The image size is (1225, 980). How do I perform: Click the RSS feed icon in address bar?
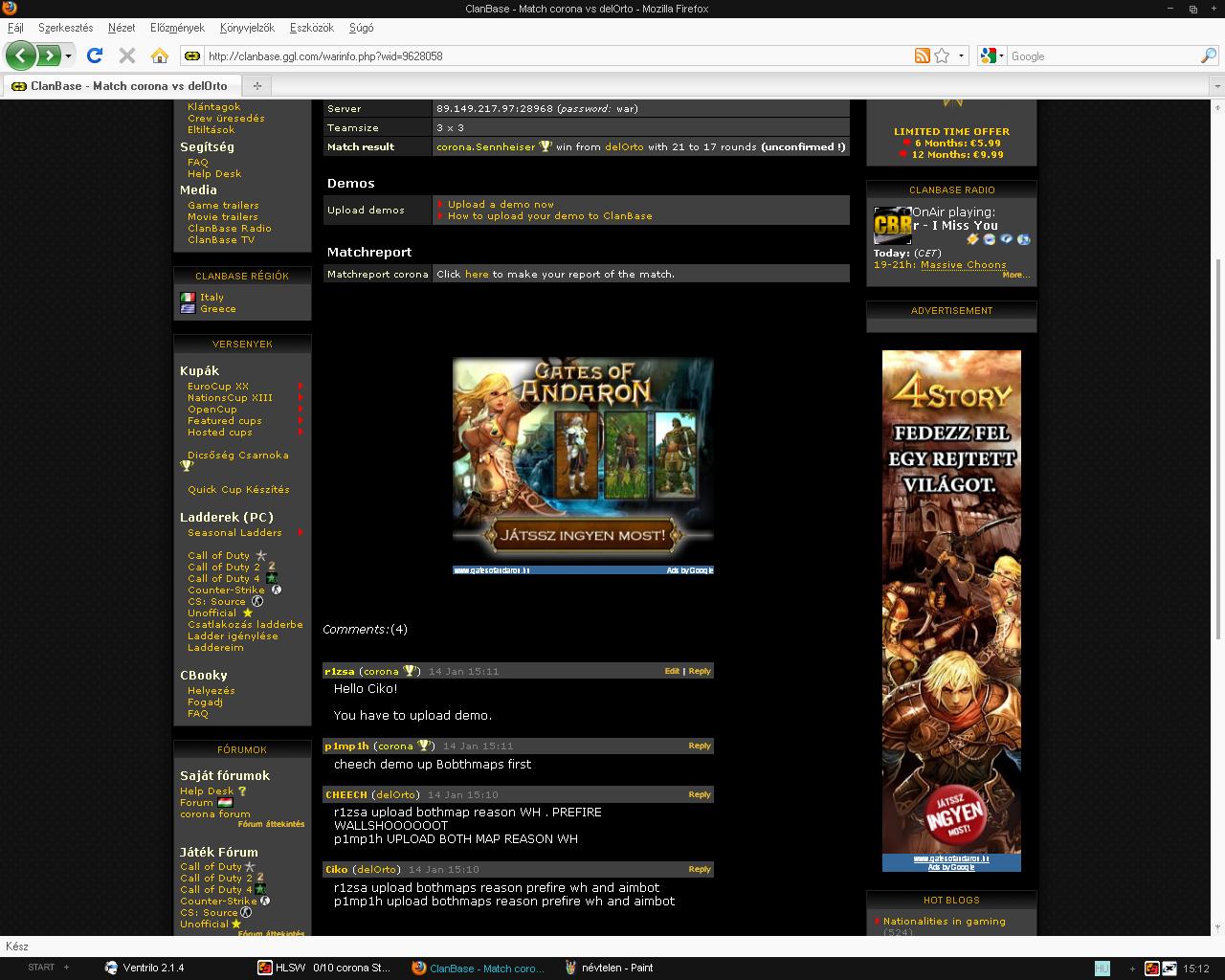point(922,56)
